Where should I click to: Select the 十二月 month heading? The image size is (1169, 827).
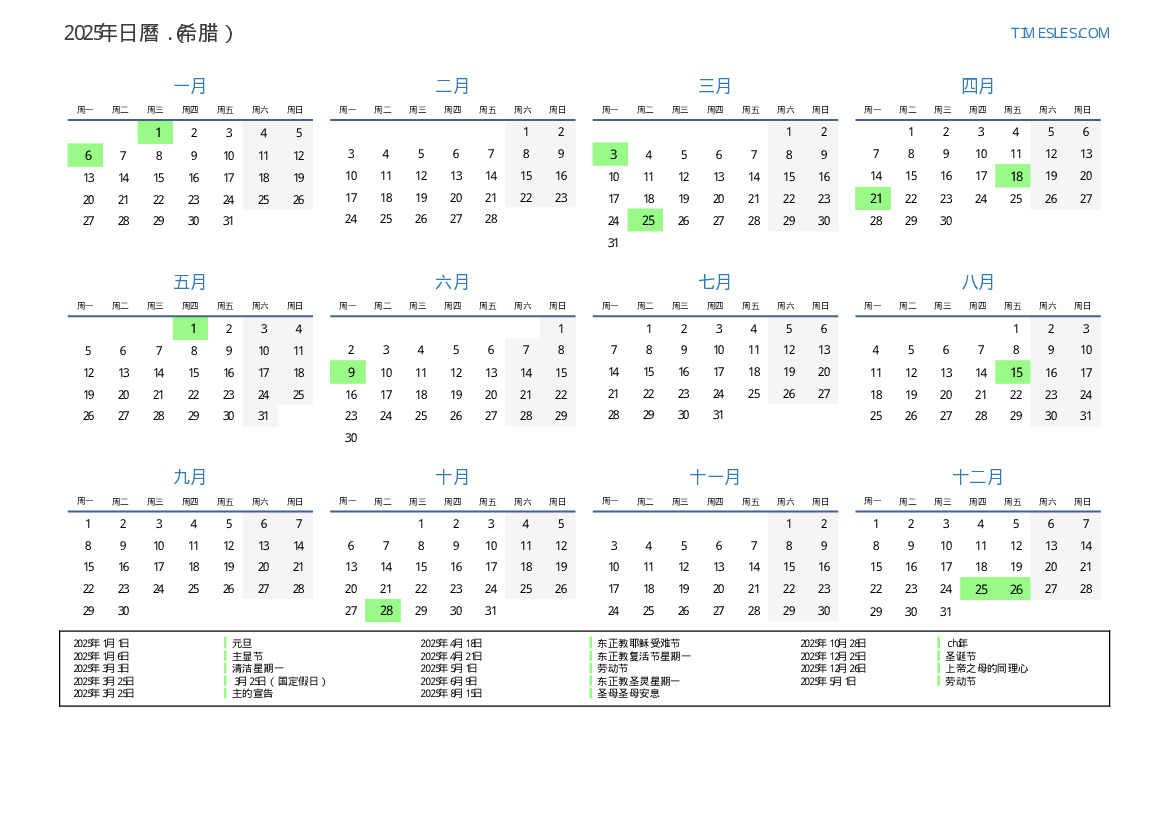tap(977, 477)
